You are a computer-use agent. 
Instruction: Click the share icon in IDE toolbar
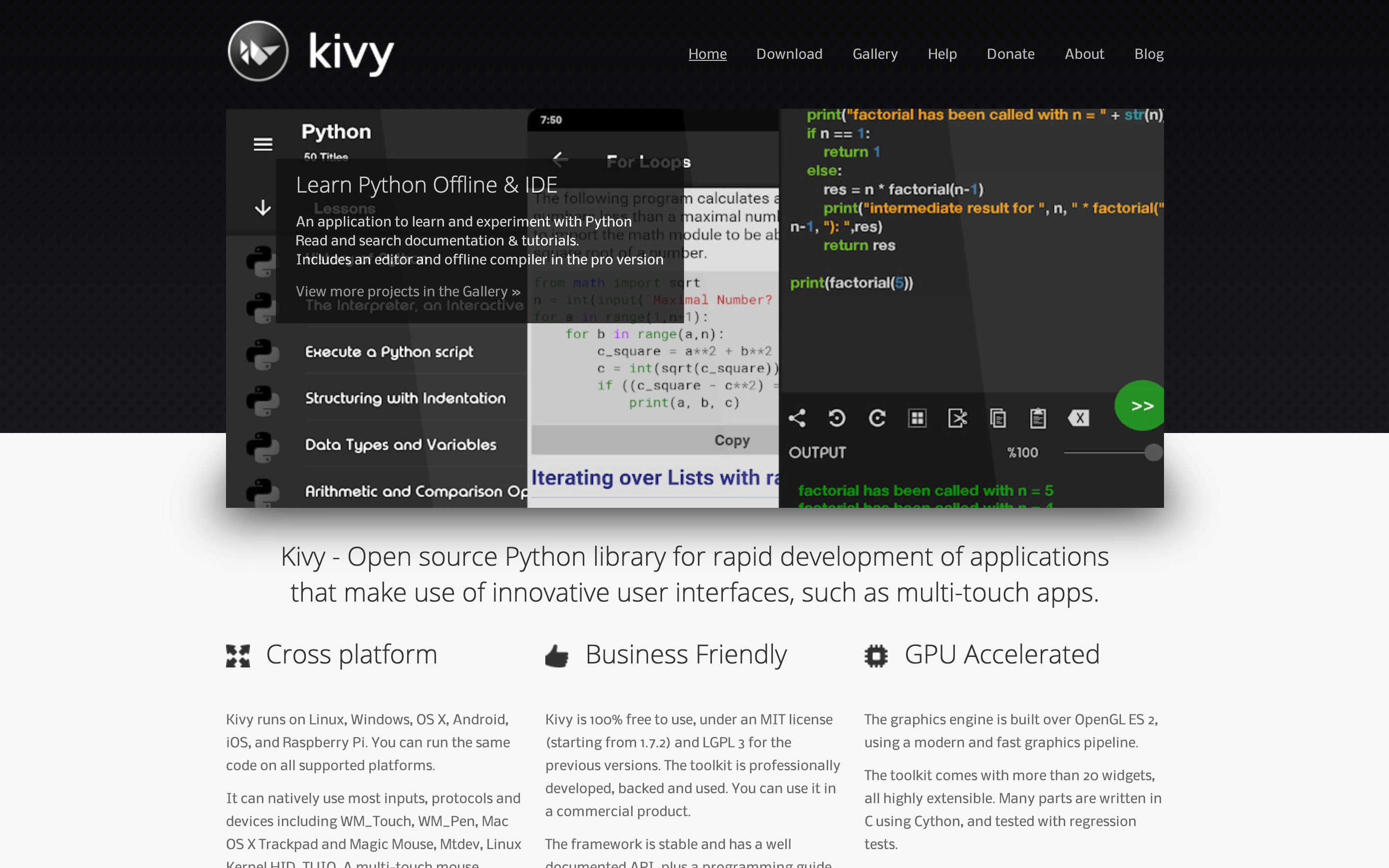[797, 418]
